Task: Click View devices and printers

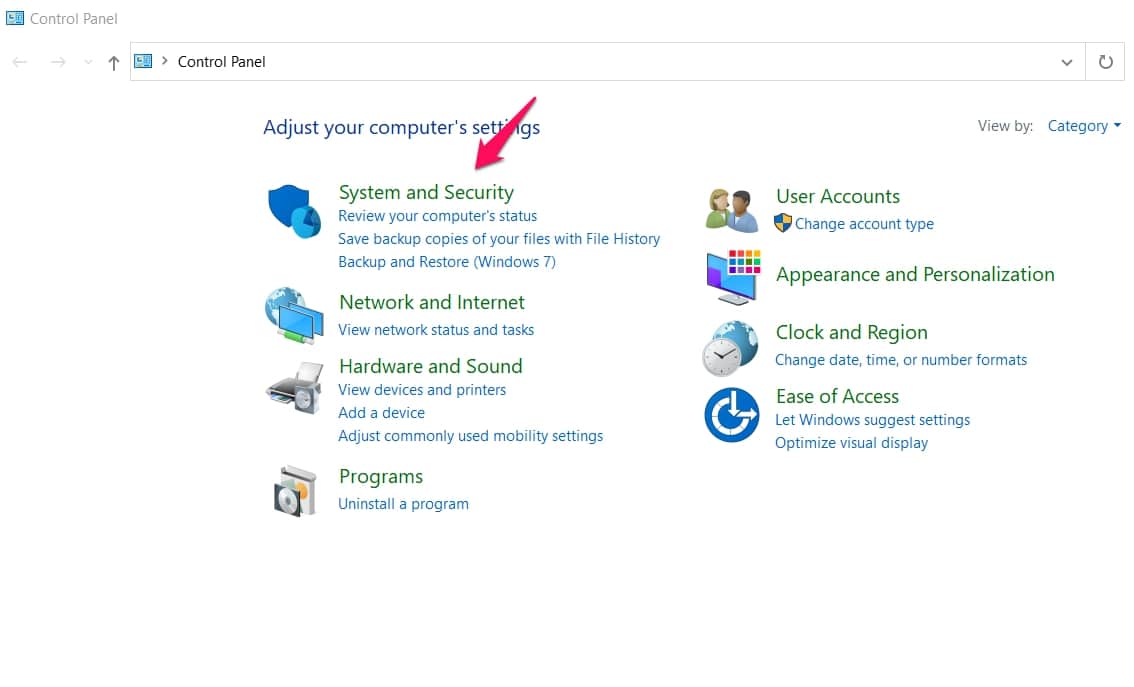Action: [x=422, y=390]
